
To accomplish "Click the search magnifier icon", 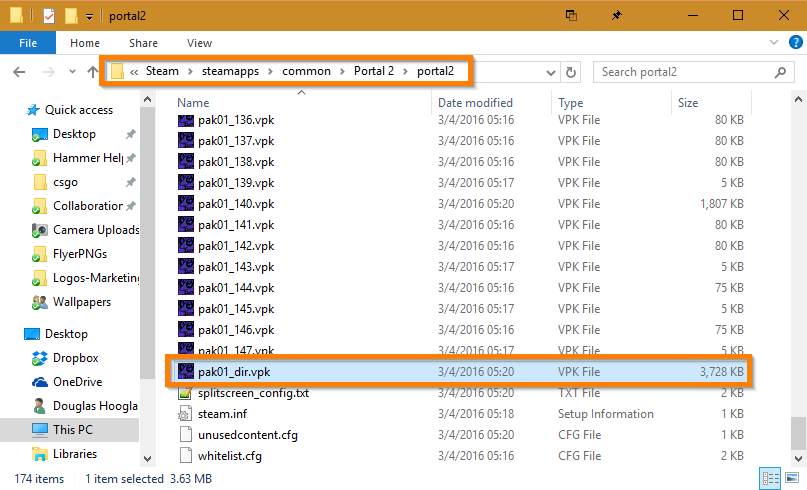I will 780,73.
